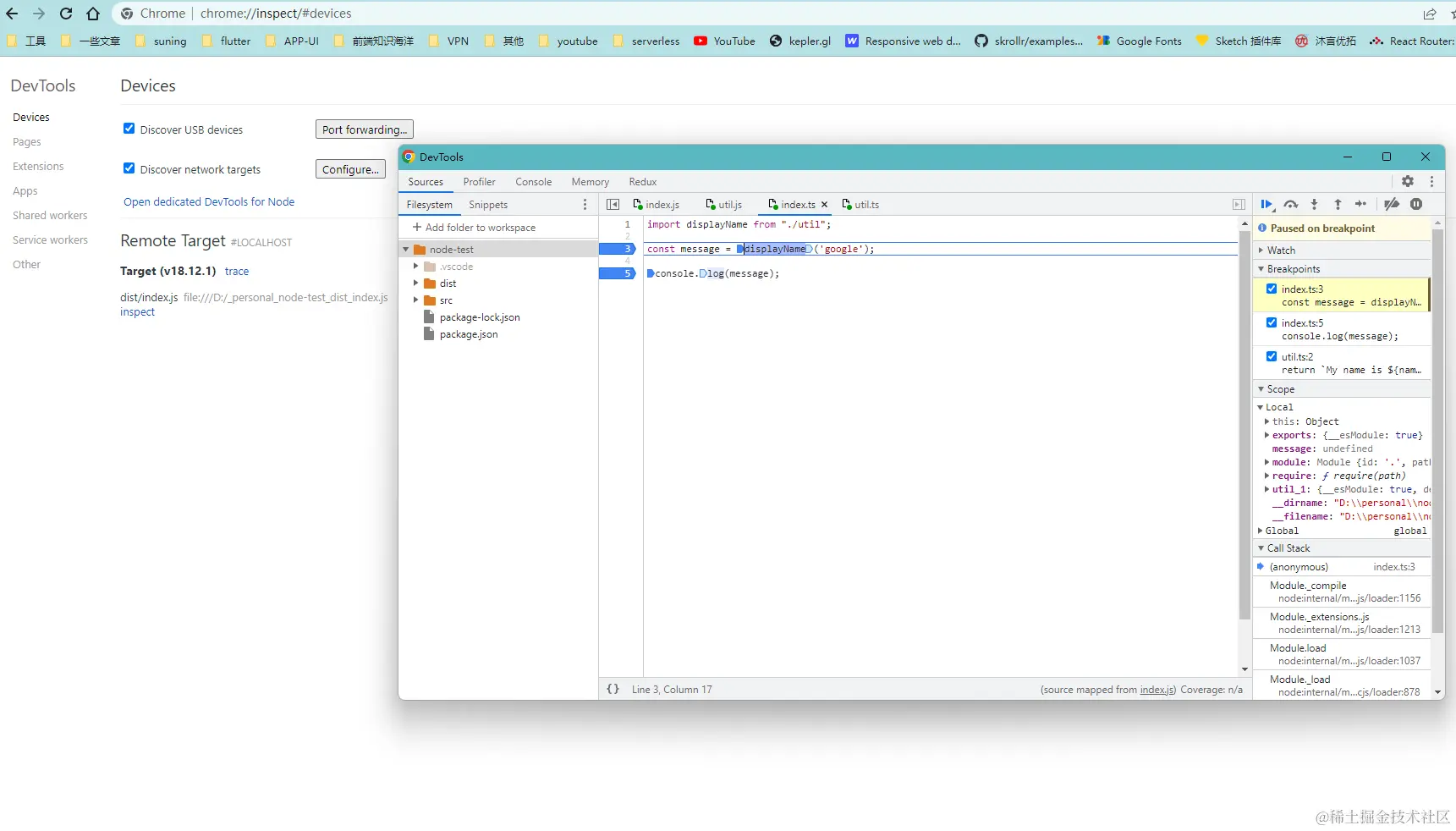Disable the util.ts:2 breakpoint checkbox
Viewport: 1456px width, 831px height.
1272,356
